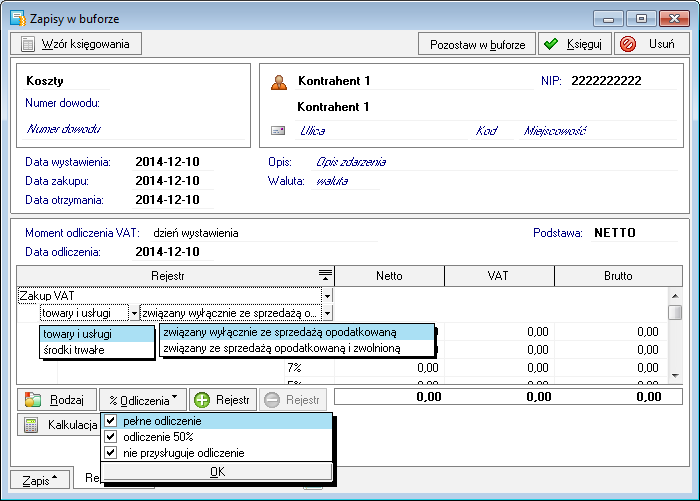Click the Zakup VAT register field

tap(170, 296)
